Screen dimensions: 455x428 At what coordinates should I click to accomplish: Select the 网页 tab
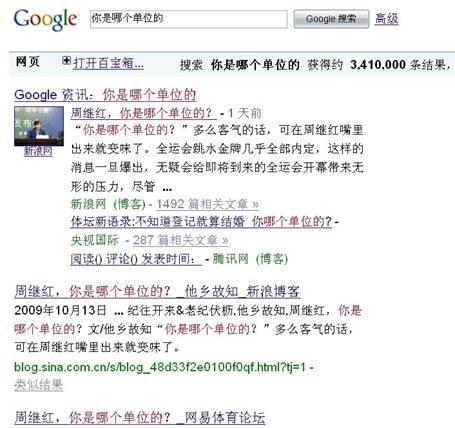click(28, 62)
